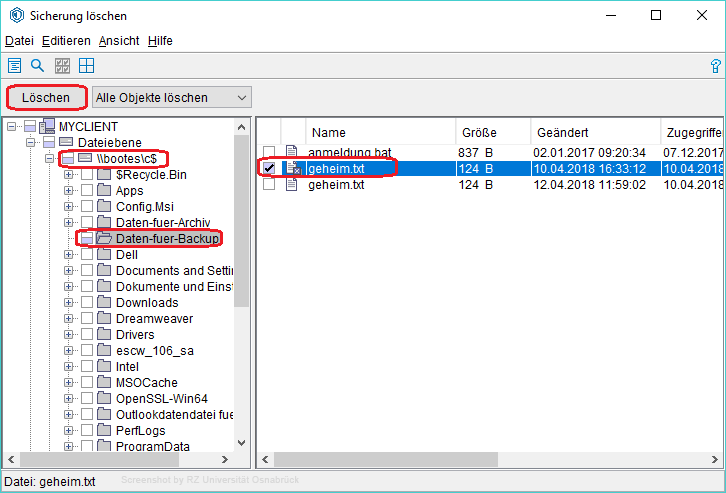Click the magnifying glass search icon

(x=38, y=66)
